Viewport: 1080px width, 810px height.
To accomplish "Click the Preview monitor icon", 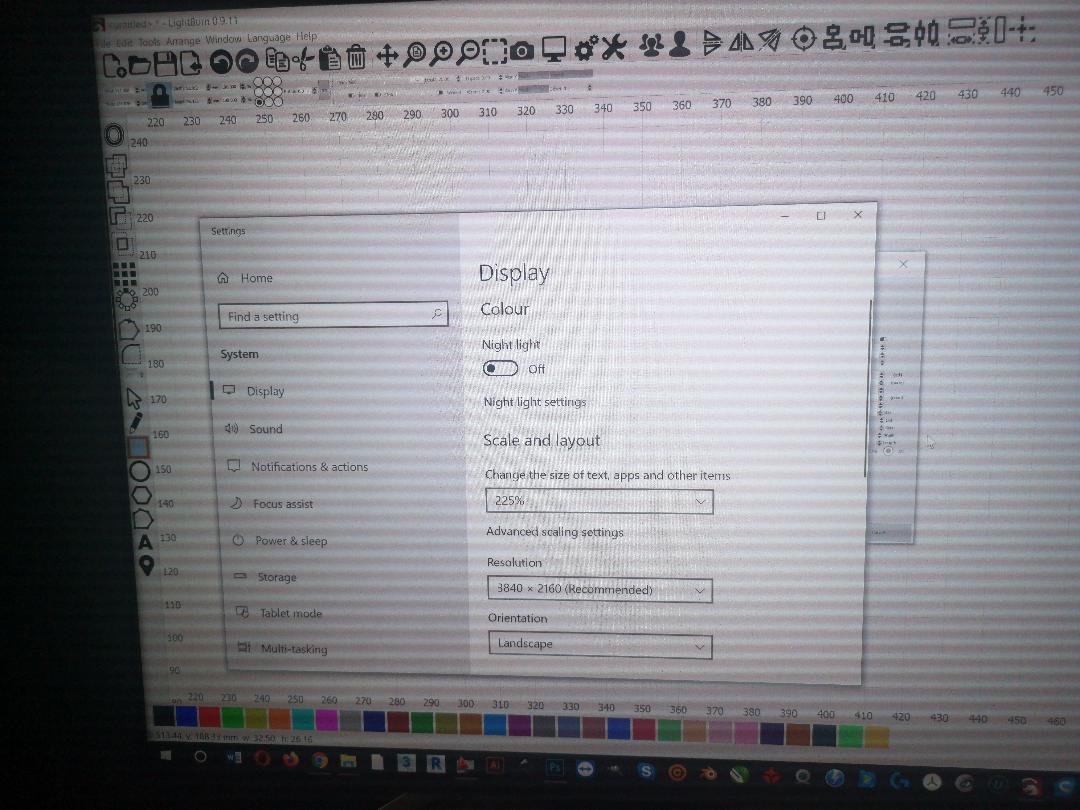I will (553, 49).
